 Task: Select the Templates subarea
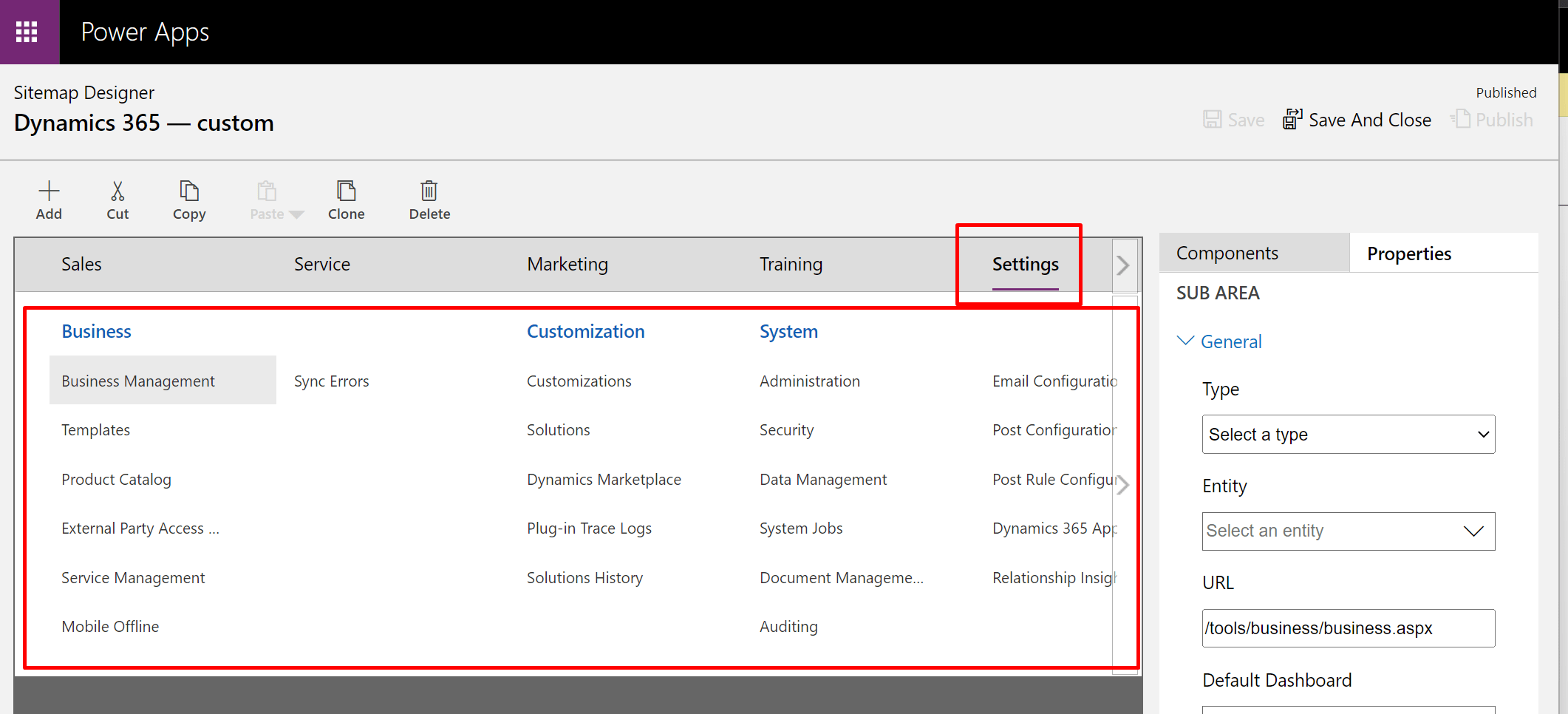[95, 430]
